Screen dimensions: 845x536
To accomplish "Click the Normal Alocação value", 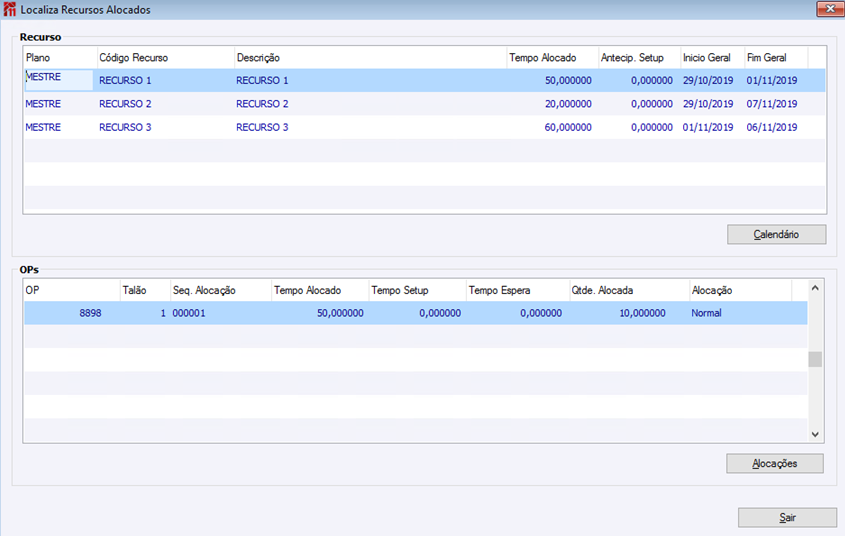I will click(706, 313).
